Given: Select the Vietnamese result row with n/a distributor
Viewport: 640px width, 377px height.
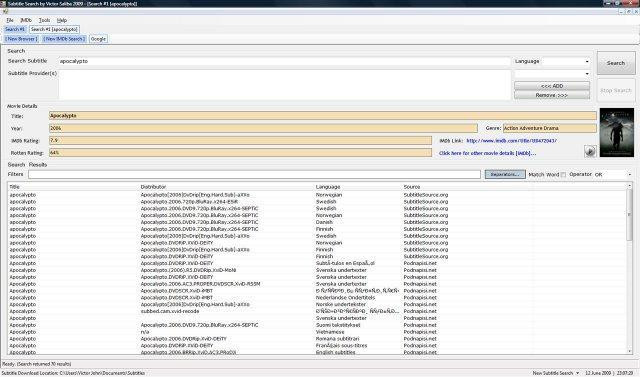Looking at the screenshot, I should (317, 332).
